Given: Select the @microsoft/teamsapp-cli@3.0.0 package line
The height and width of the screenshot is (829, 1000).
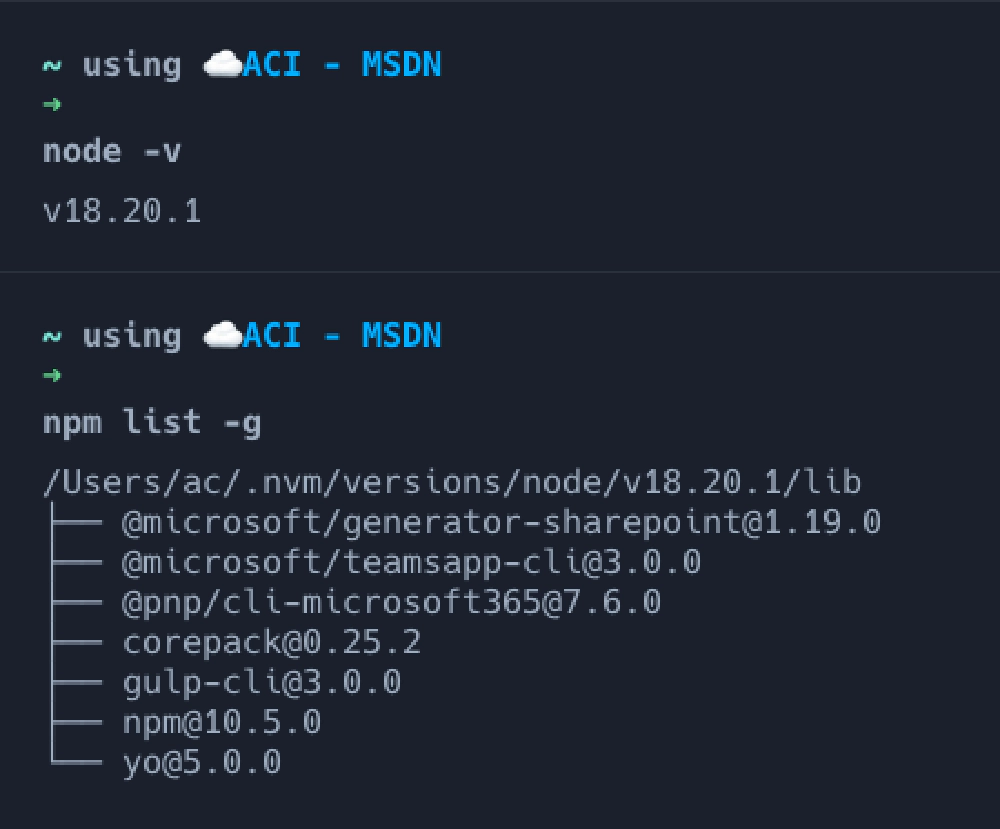Looking at the screenshot, I should coord(411,562).
